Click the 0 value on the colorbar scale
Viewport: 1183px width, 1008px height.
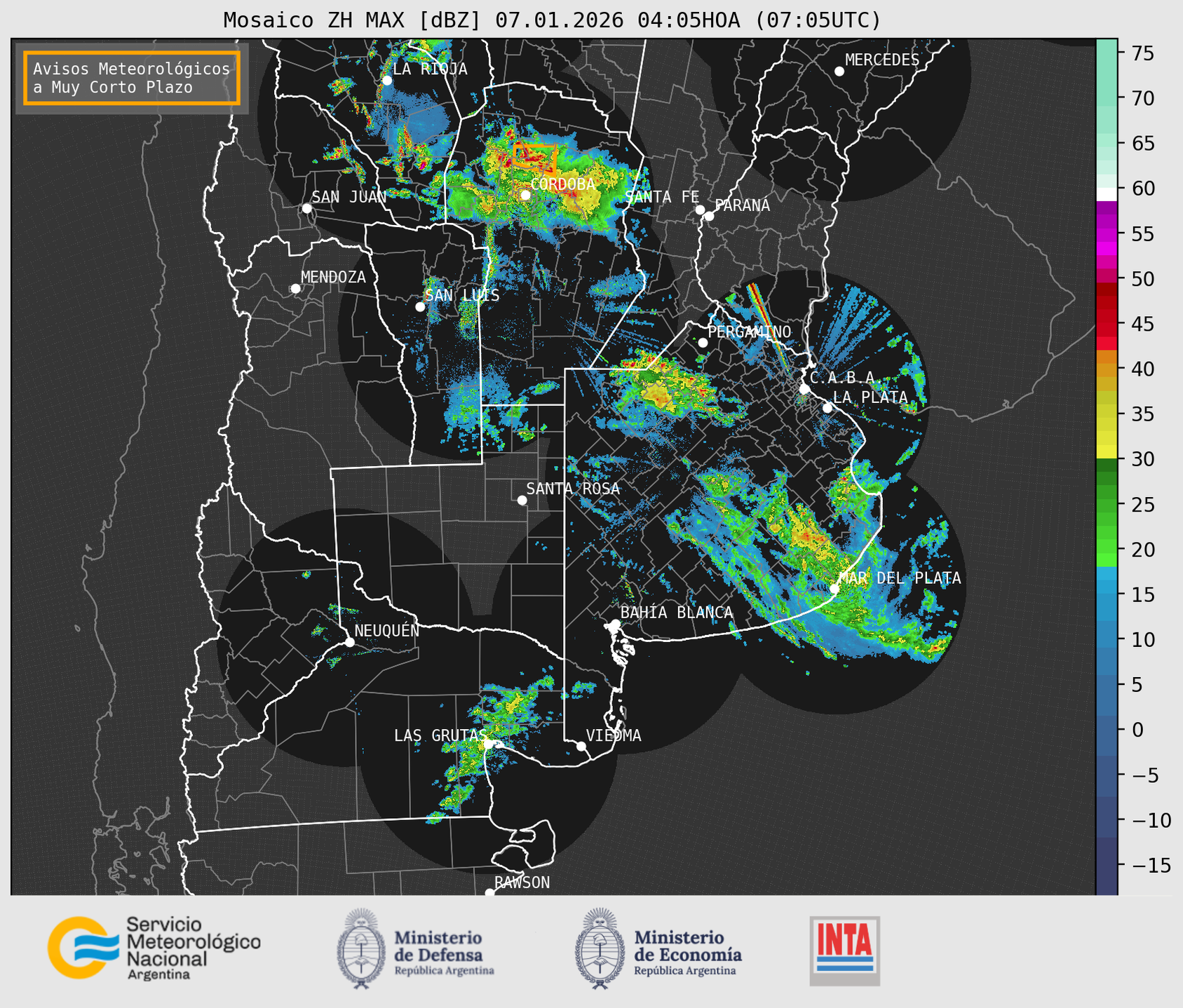click(x=1137, y=730)
